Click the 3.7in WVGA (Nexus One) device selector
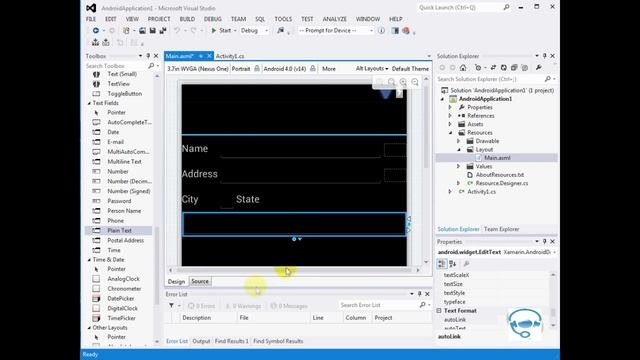Image resolution: width=640 pixels, height=360 pixels. click(x=198, y=69)
